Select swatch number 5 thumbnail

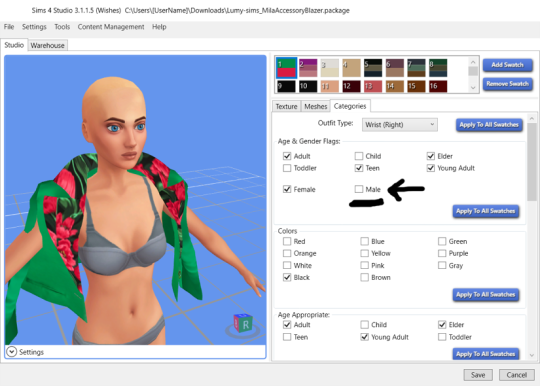[373, 67]
